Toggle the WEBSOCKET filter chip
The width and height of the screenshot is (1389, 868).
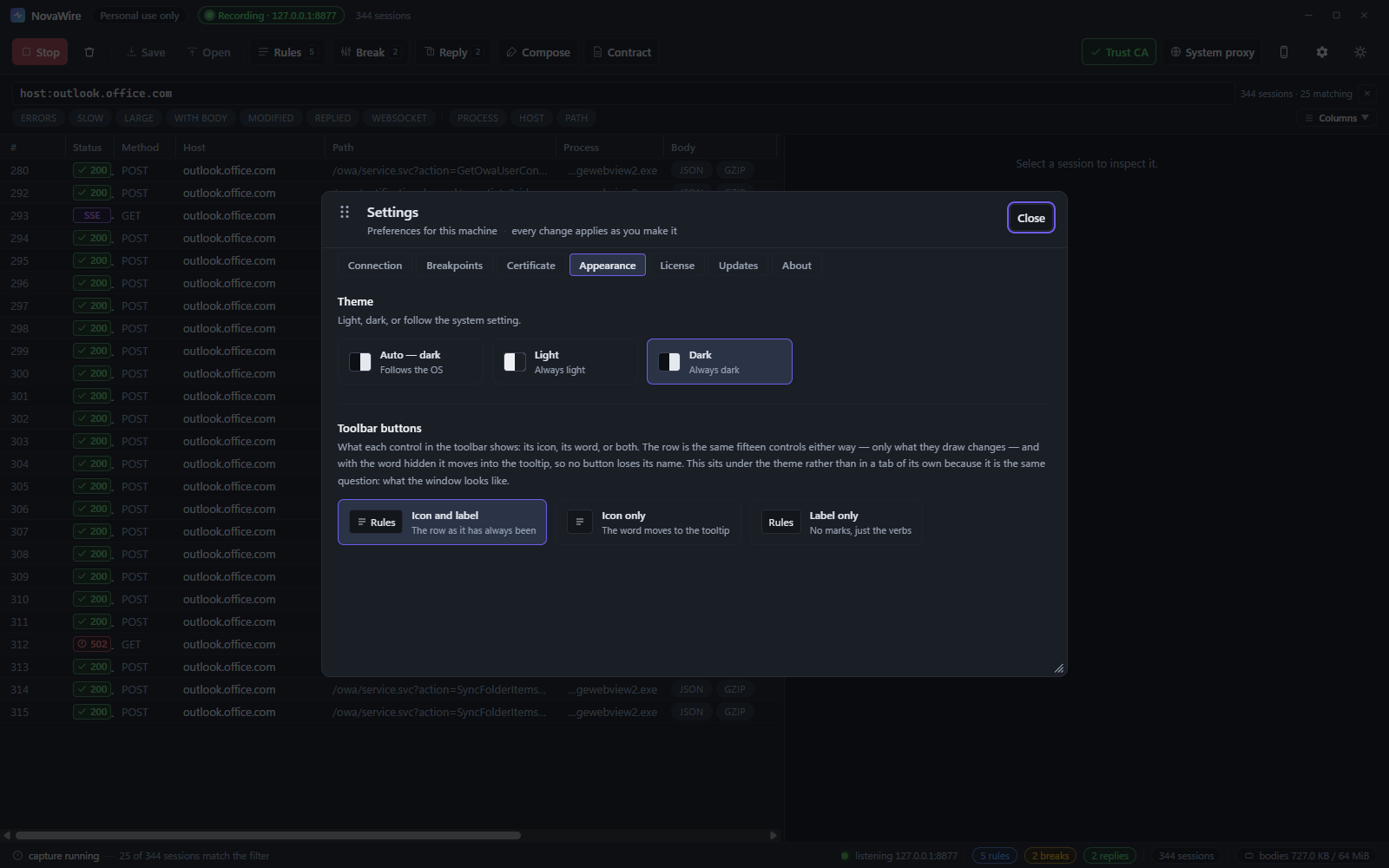(399, 118)
